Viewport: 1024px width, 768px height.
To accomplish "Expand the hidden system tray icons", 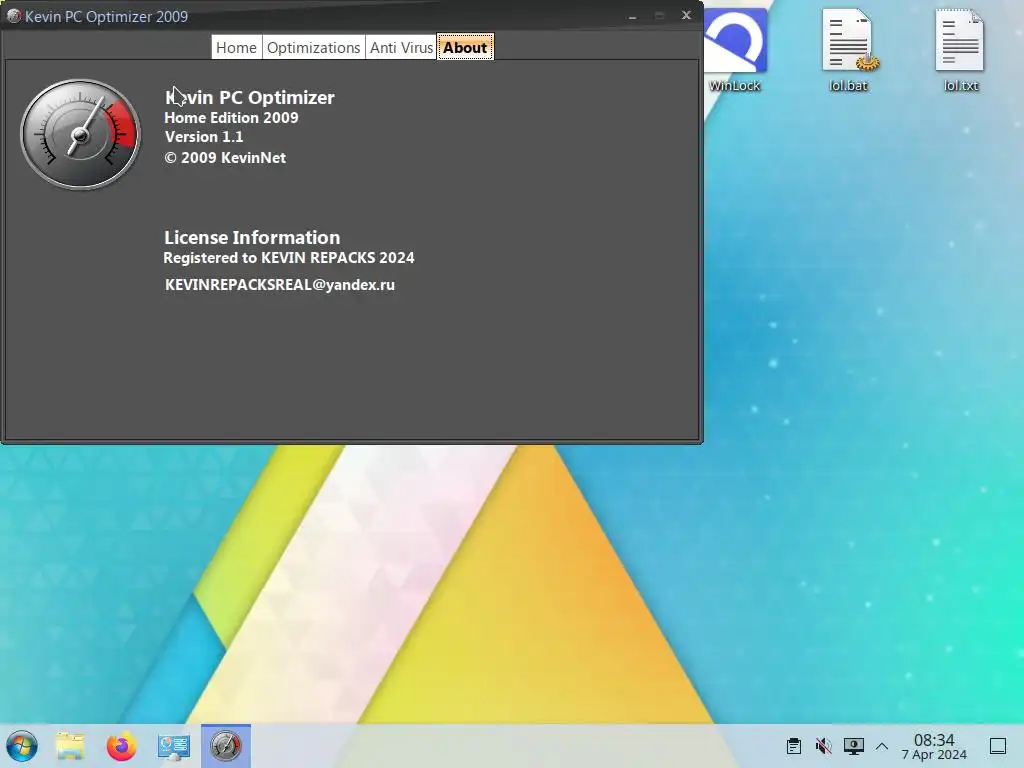I will pos(882,746).
